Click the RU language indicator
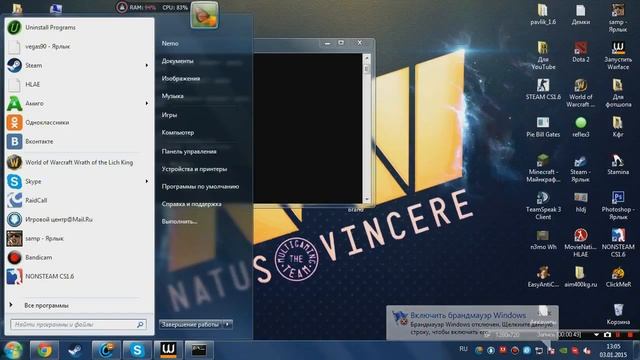The width and height of the screenshot is (640, 360). tap(463, 349)
